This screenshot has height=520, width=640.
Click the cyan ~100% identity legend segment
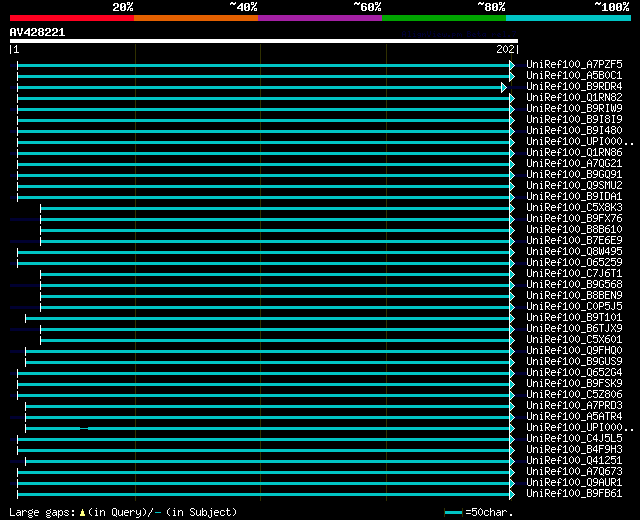coord(569,18)
